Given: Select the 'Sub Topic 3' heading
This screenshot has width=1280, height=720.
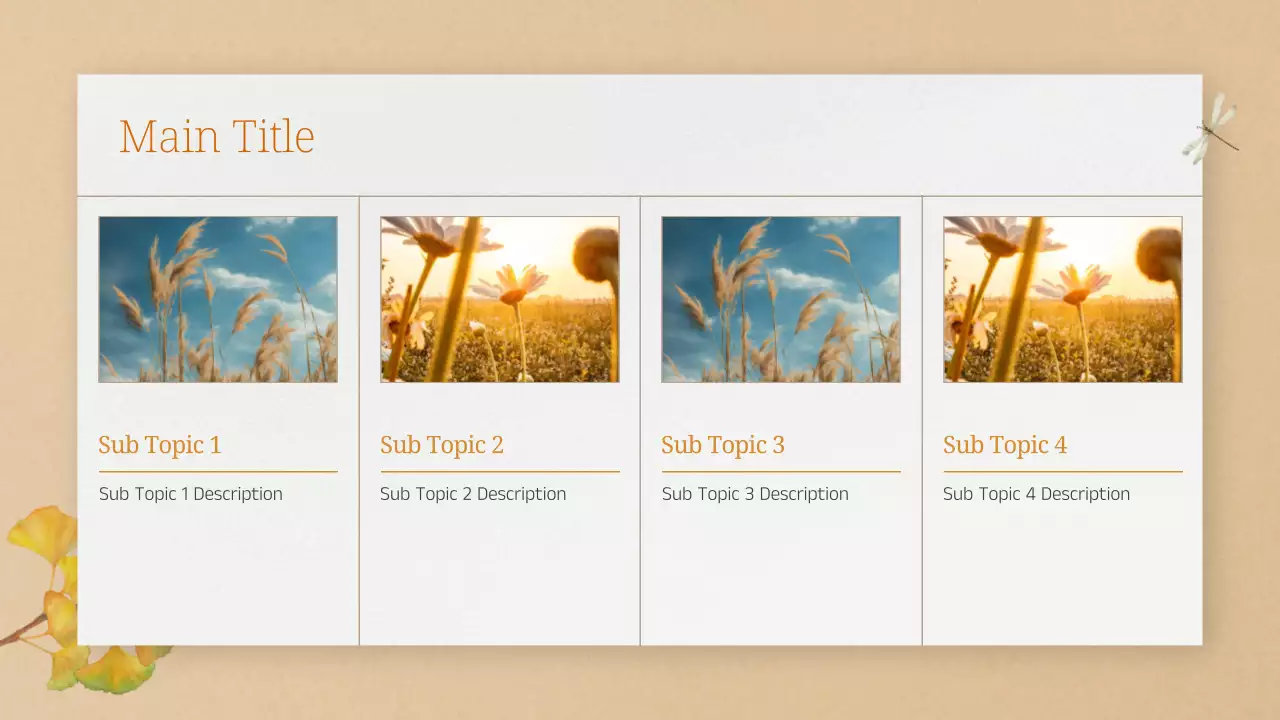Looking at the screenshot, I should pyautogui.click(x=723, y=445).
